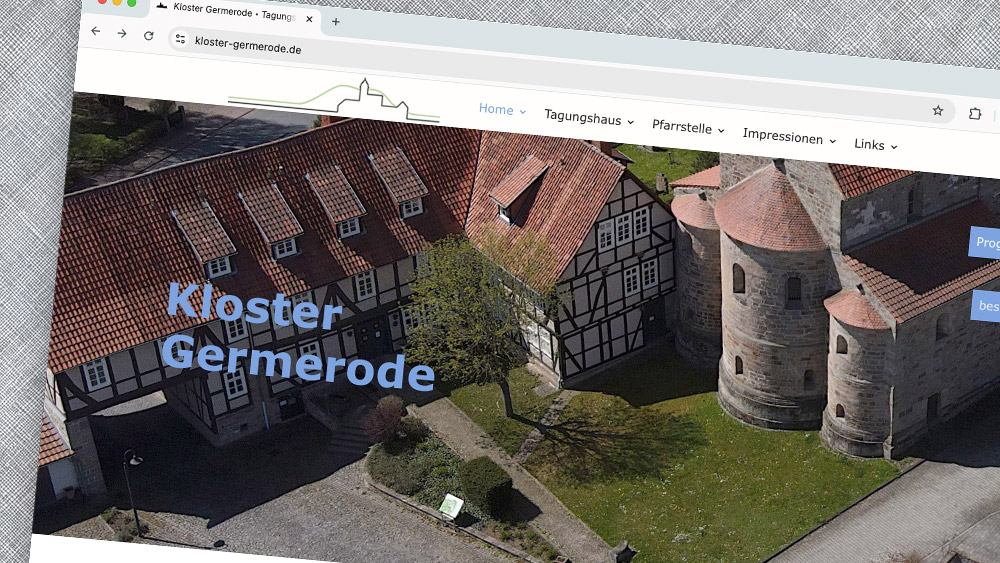Image resolution: width=1000 pixels, height=563 pixels.
Task: Click the blue 'Prog' button at right edge
Action: click(984, 242)
